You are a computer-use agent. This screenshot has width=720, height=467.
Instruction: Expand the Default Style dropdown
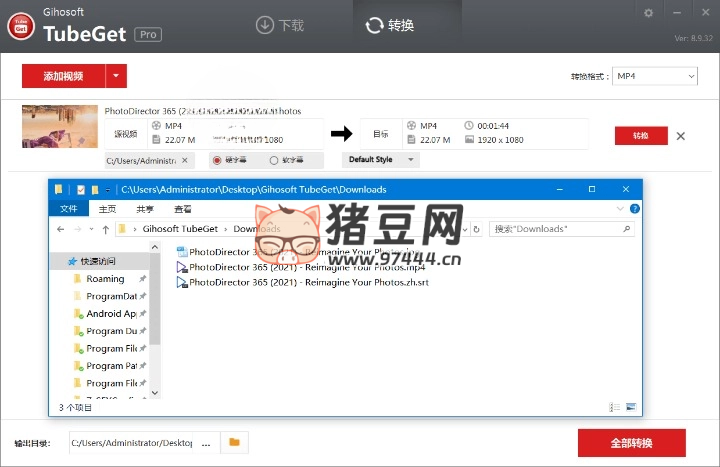pyautogui.click(x=381, y=160)
